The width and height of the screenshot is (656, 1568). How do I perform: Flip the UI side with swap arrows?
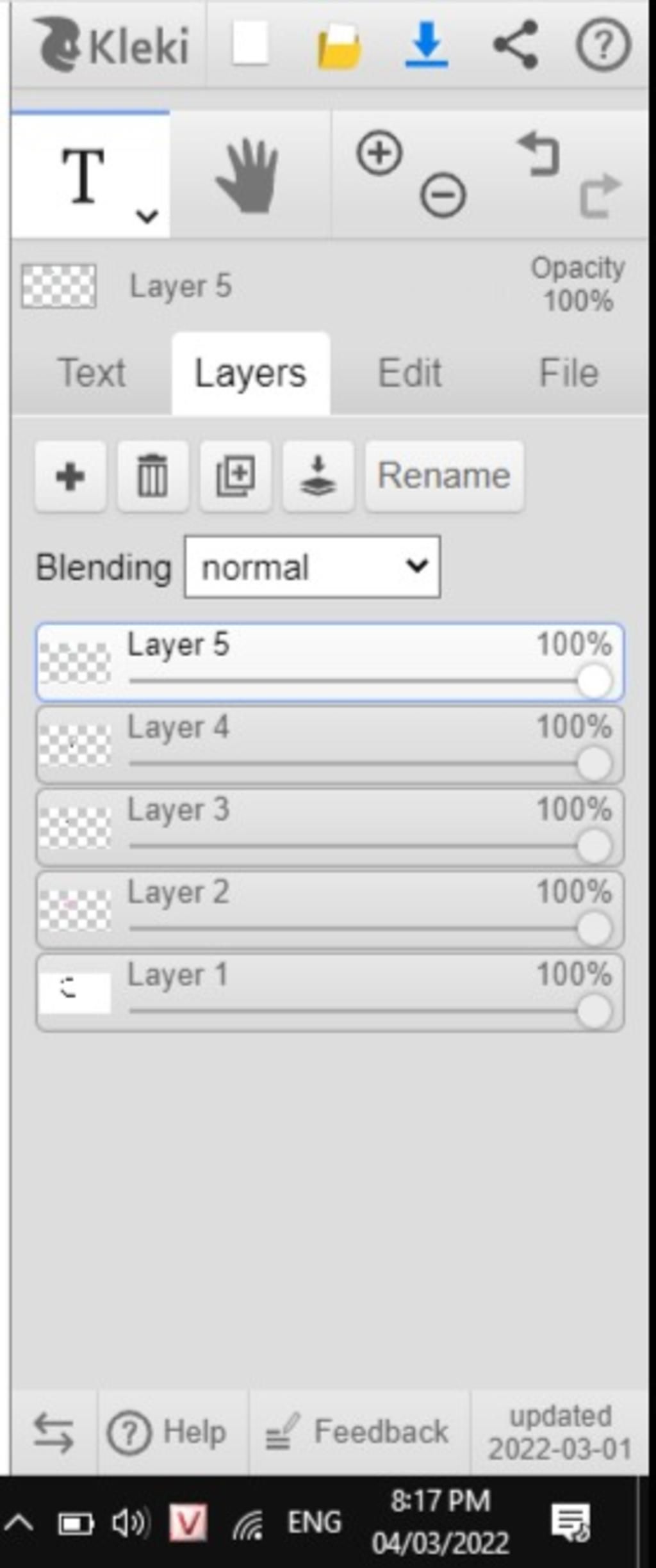click(x=53, y=1433)
